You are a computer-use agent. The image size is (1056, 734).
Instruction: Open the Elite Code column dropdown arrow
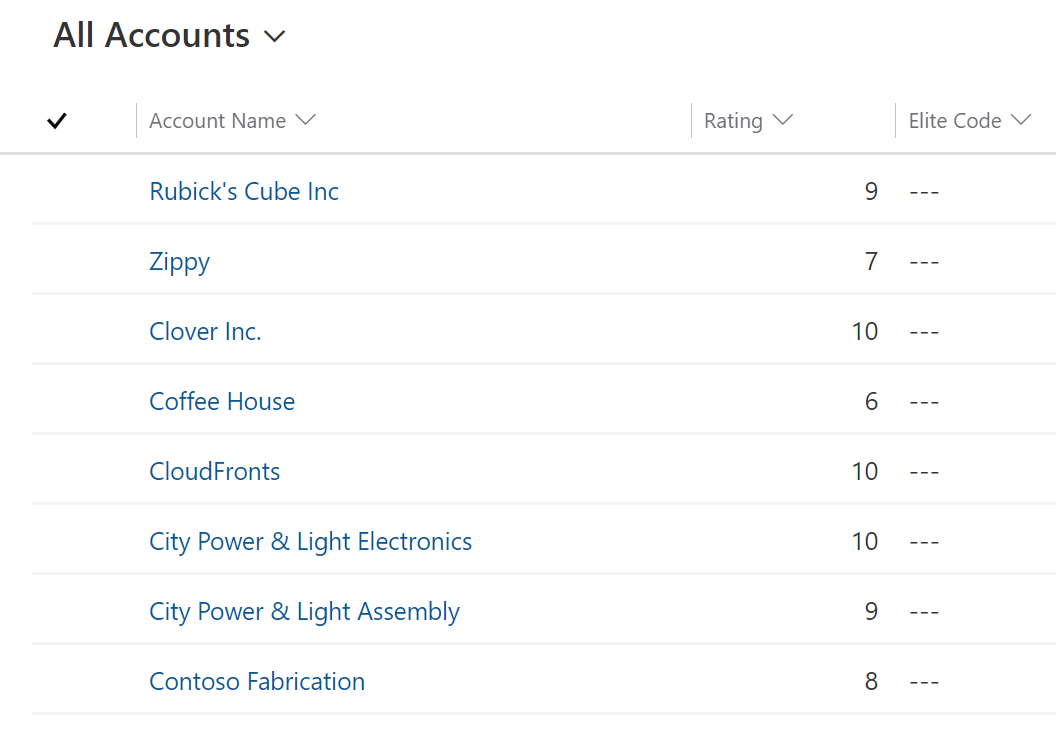click(1021, 120)
